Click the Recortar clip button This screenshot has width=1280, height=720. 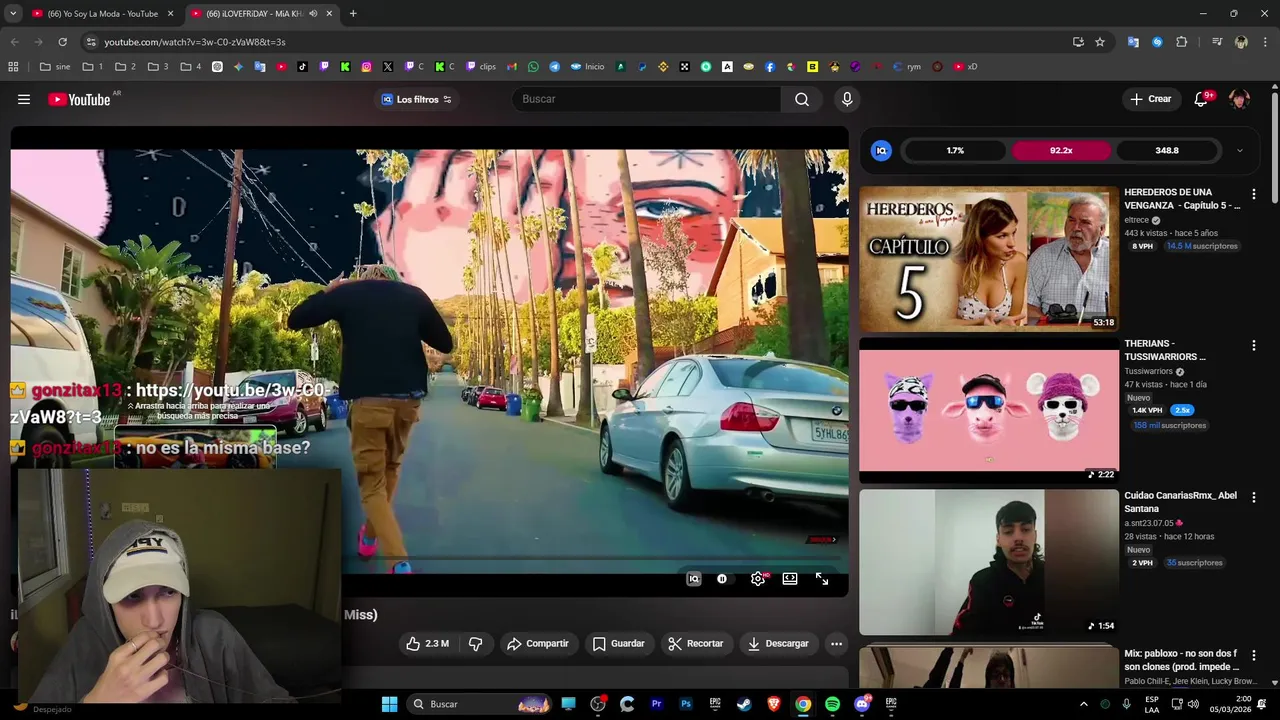(696, 644)
